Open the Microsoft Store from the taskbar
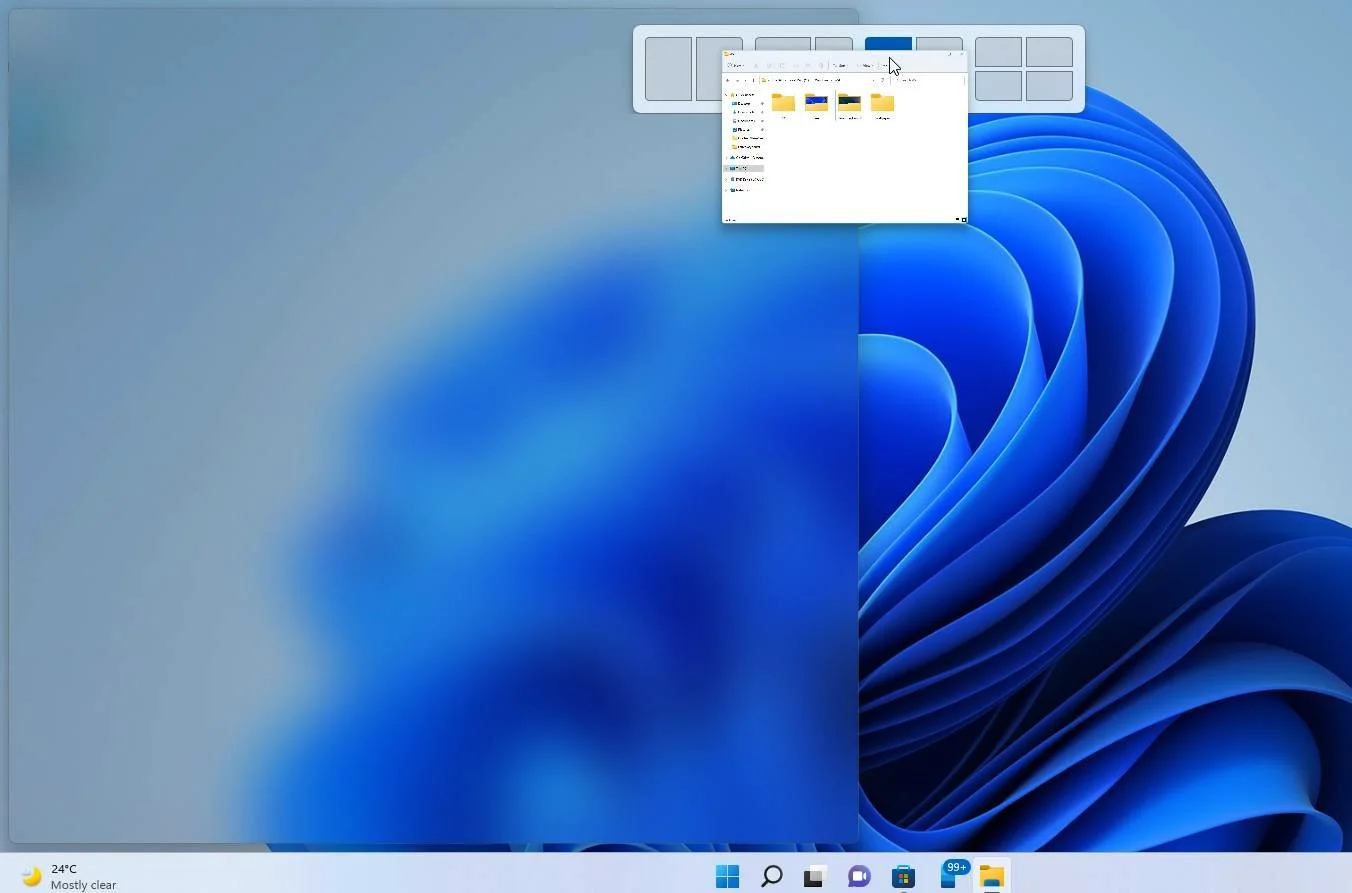This screenshot has width=1352, height=893. point(903,877)
